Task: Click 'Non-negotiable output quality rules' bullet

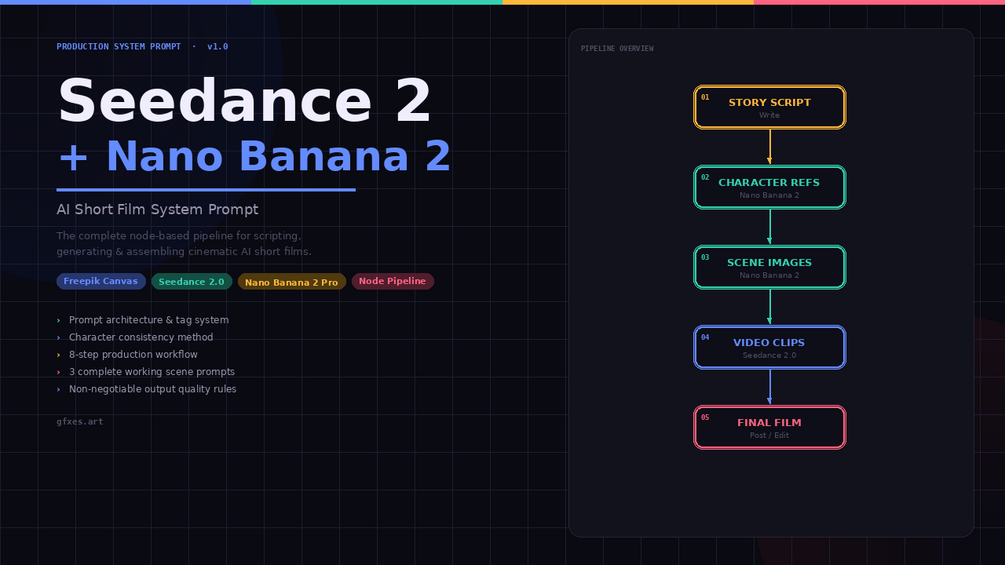Action: [153, 389]
